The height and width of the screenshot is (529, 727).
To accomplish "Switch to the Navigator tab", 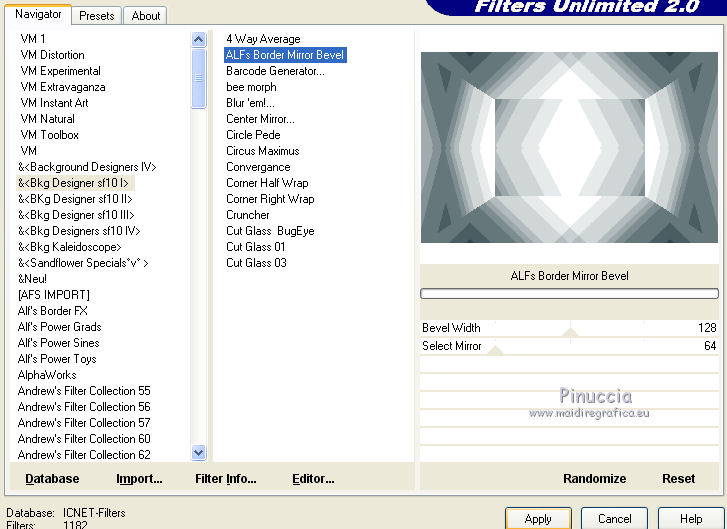I will (38, 14).
